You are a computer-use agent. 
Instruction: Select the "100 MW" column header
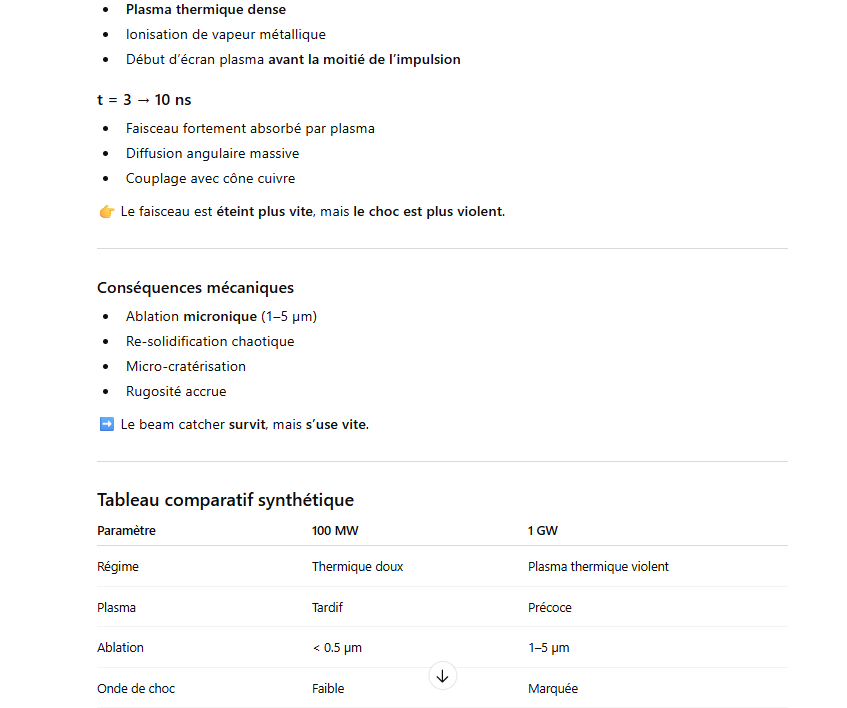point(335,531)
